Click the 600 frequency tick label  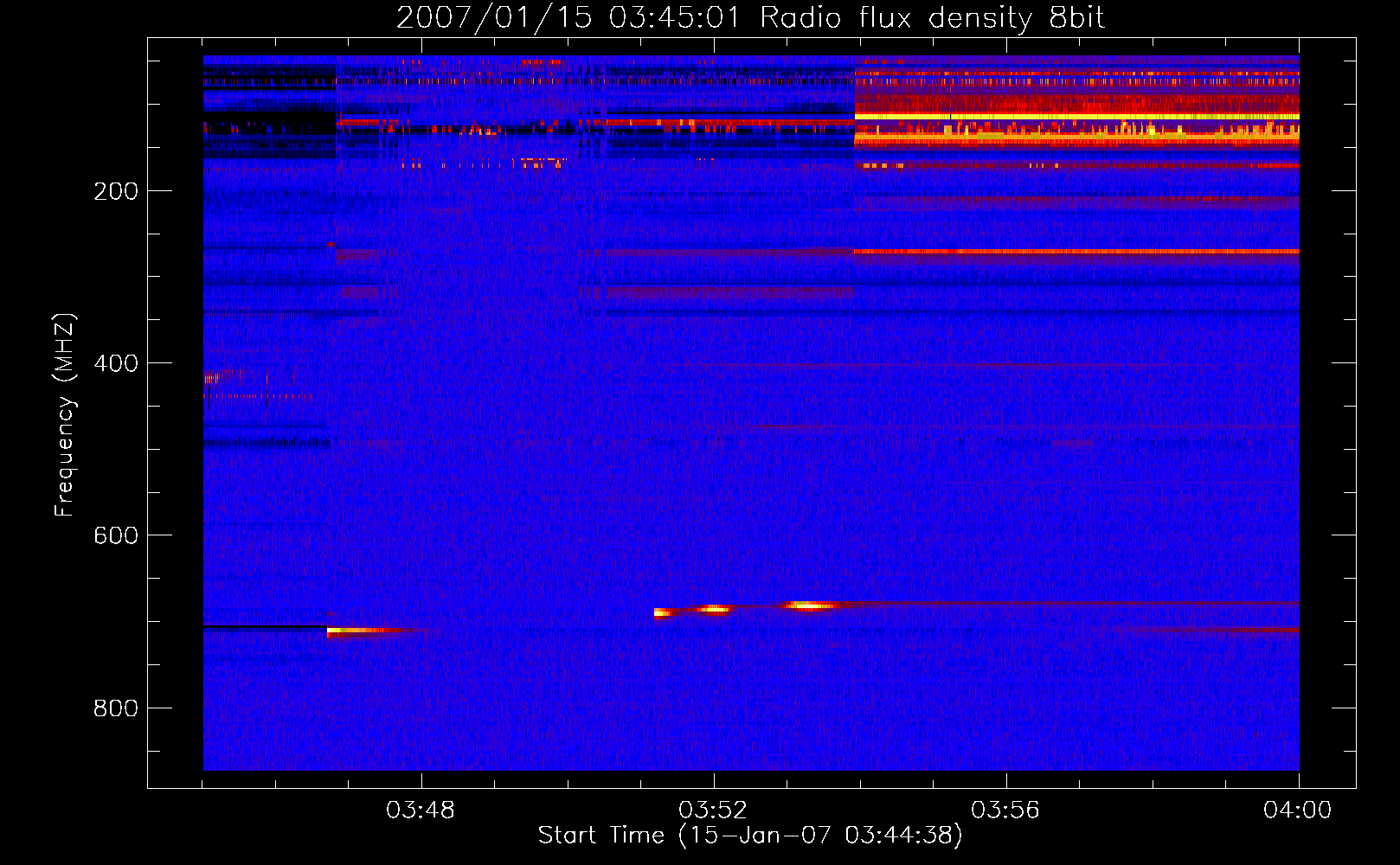(x=116, y=535)
